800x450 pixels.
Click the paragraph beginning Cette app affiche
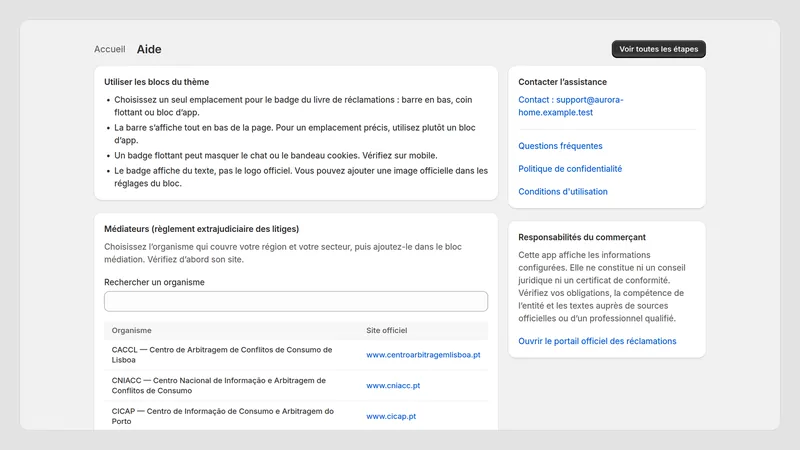click(x=602, y=287)
